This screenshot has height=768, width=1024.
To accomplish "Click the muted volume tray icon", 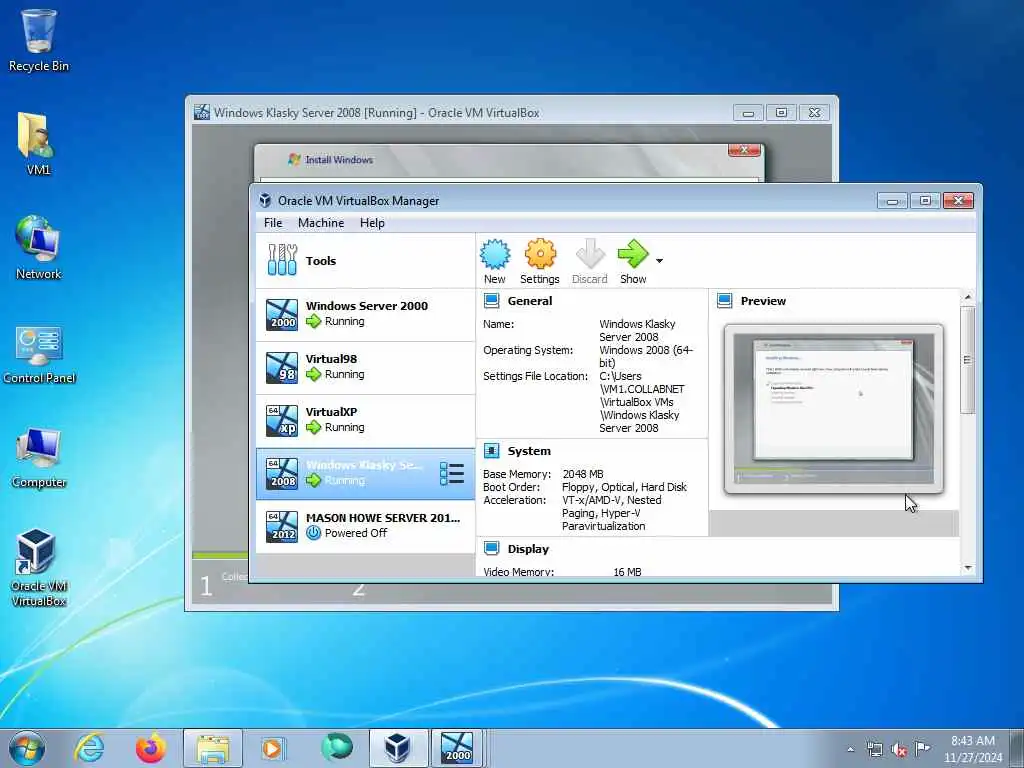I will [899, 750].
